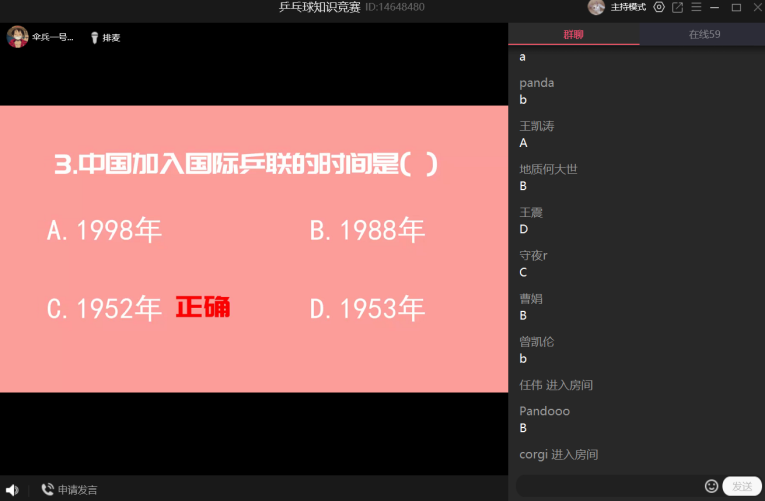Maximize the application window
The width and height of the screenshot is (765, 501).
736,8
